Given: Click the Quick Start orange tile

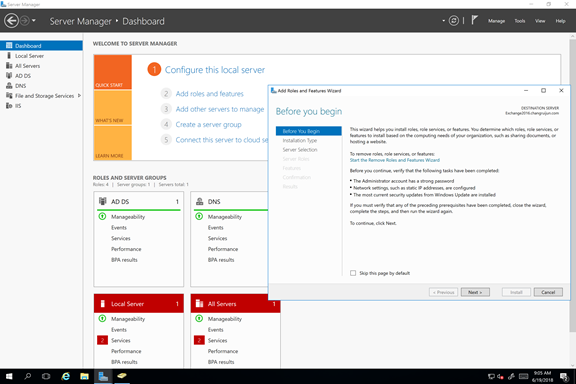Looking at the screenshot, I should pyautogui.click(x=112, y=72).
